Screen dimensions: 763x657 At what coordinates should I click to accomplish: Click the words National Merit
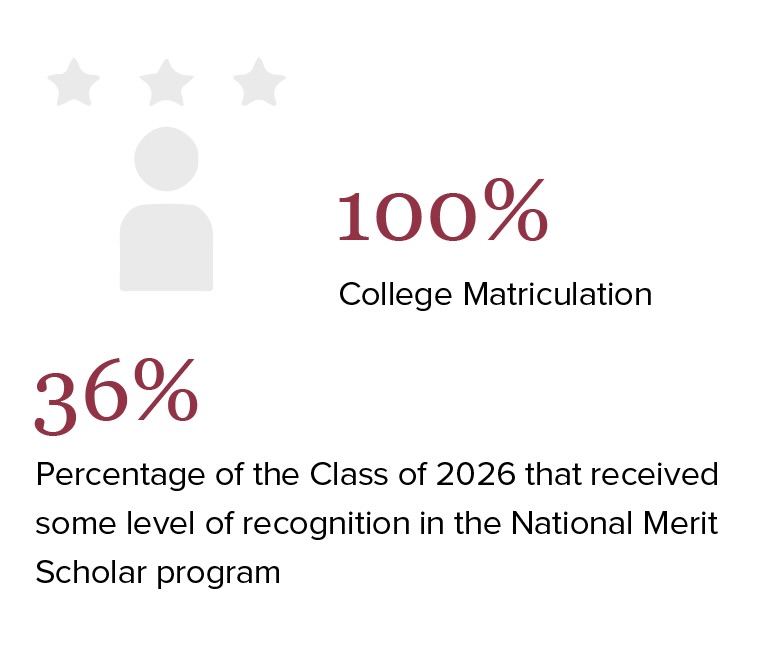614,523
